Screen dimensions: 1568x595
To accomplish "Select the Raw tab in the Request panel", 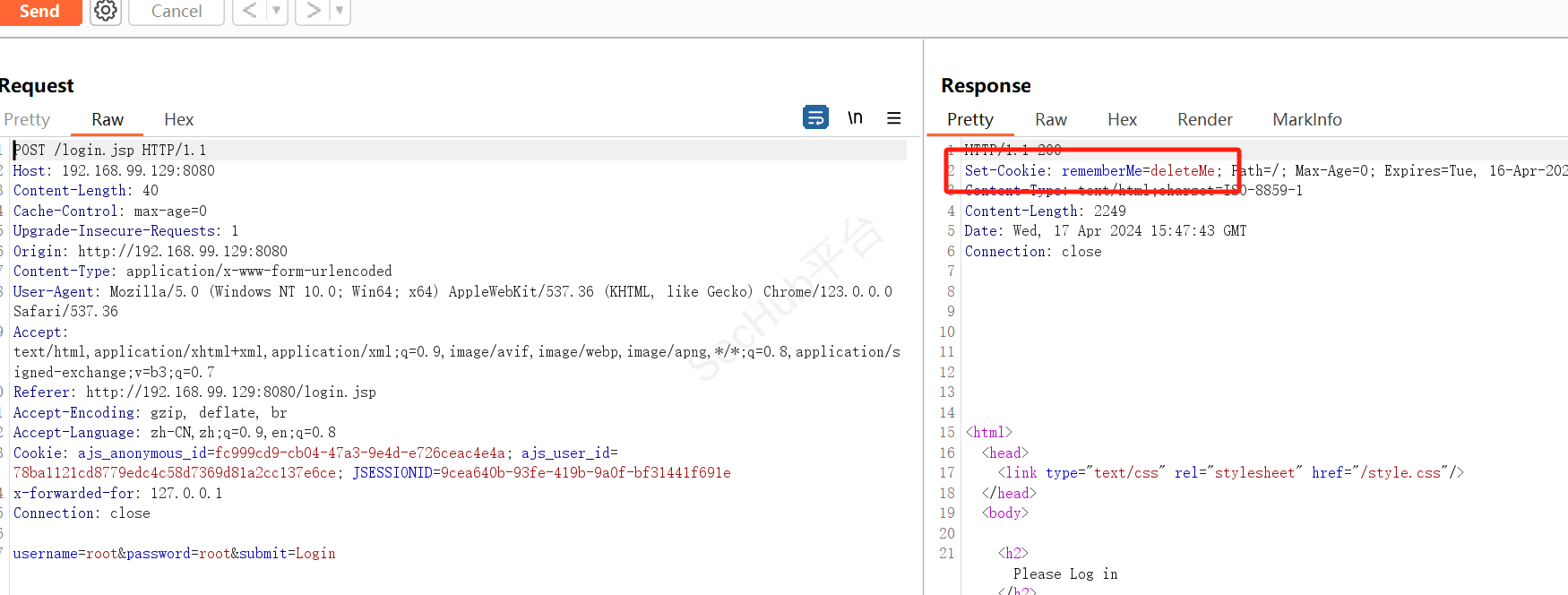I will (108, 119).
